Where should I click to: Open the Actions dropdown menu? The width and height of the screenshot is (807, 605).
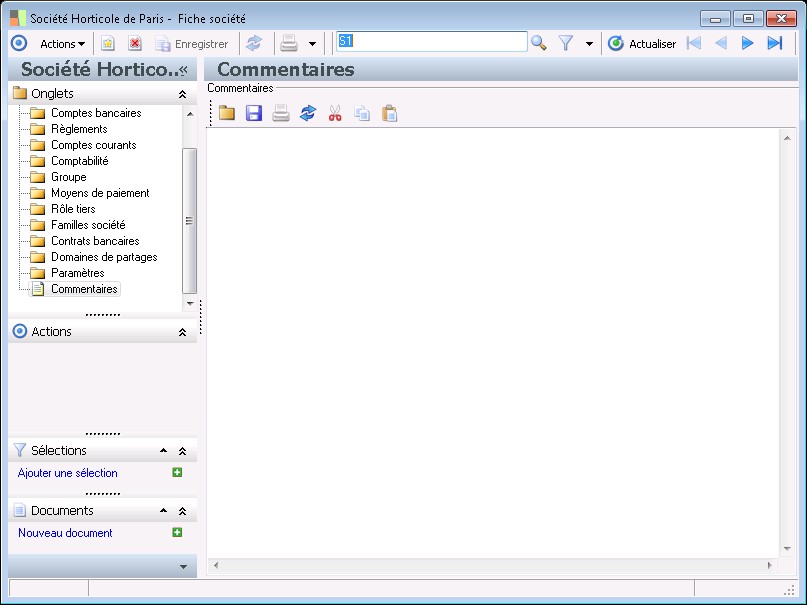point(62,44)
